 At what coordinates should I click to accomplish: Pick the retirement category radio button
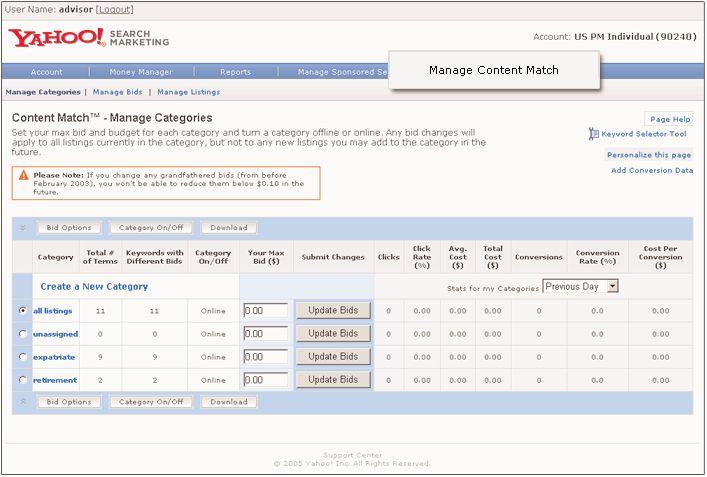(x=23, y=380)
